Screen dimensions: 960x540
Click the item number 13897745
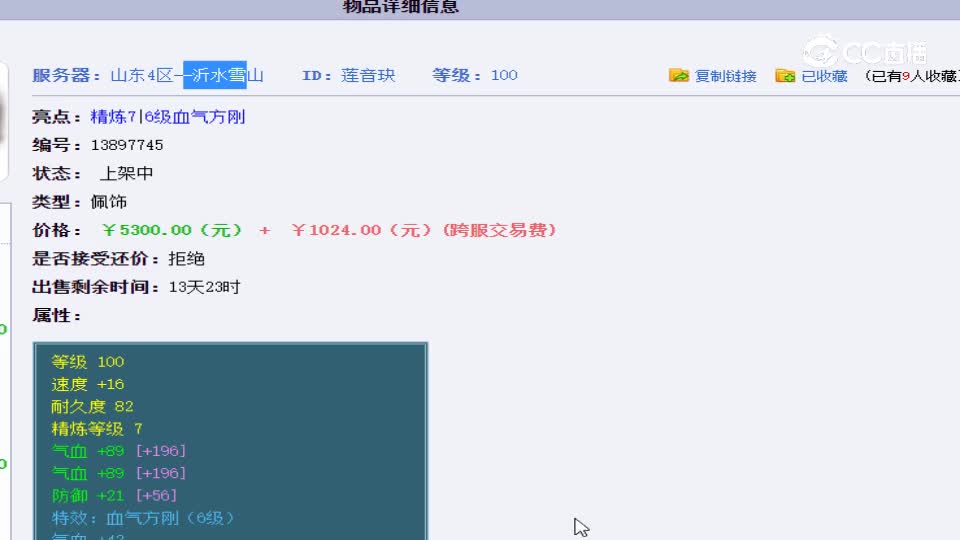(127, 145)
